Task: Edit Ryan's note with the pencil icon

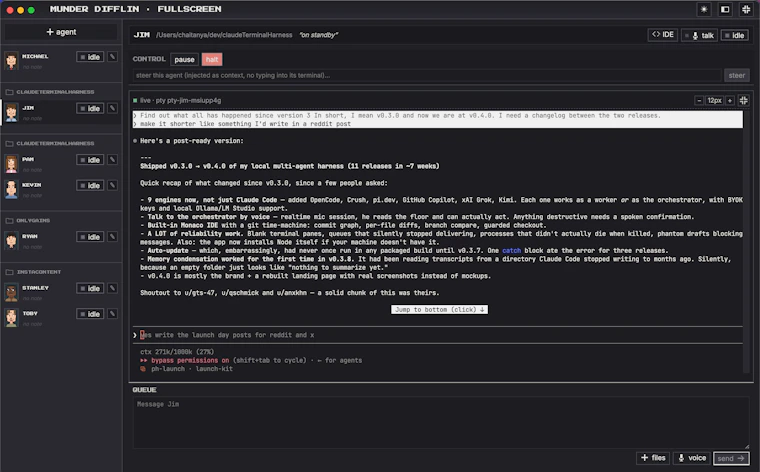Action: pos(112,236)
